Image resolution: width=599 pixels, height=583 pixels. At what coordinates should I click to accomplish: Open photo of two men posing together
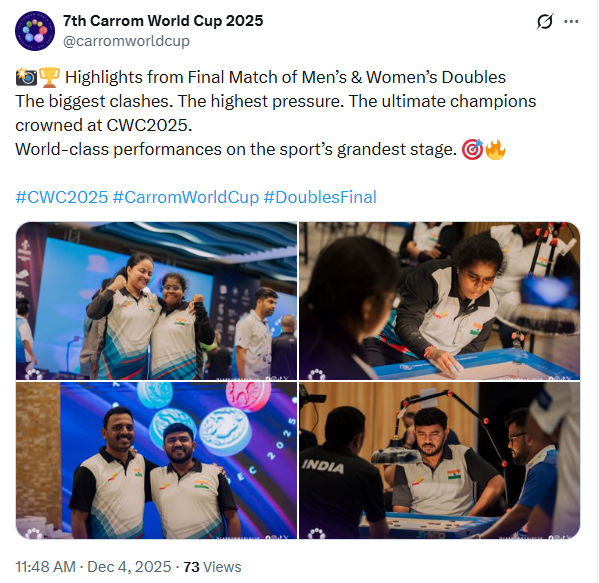156,460
